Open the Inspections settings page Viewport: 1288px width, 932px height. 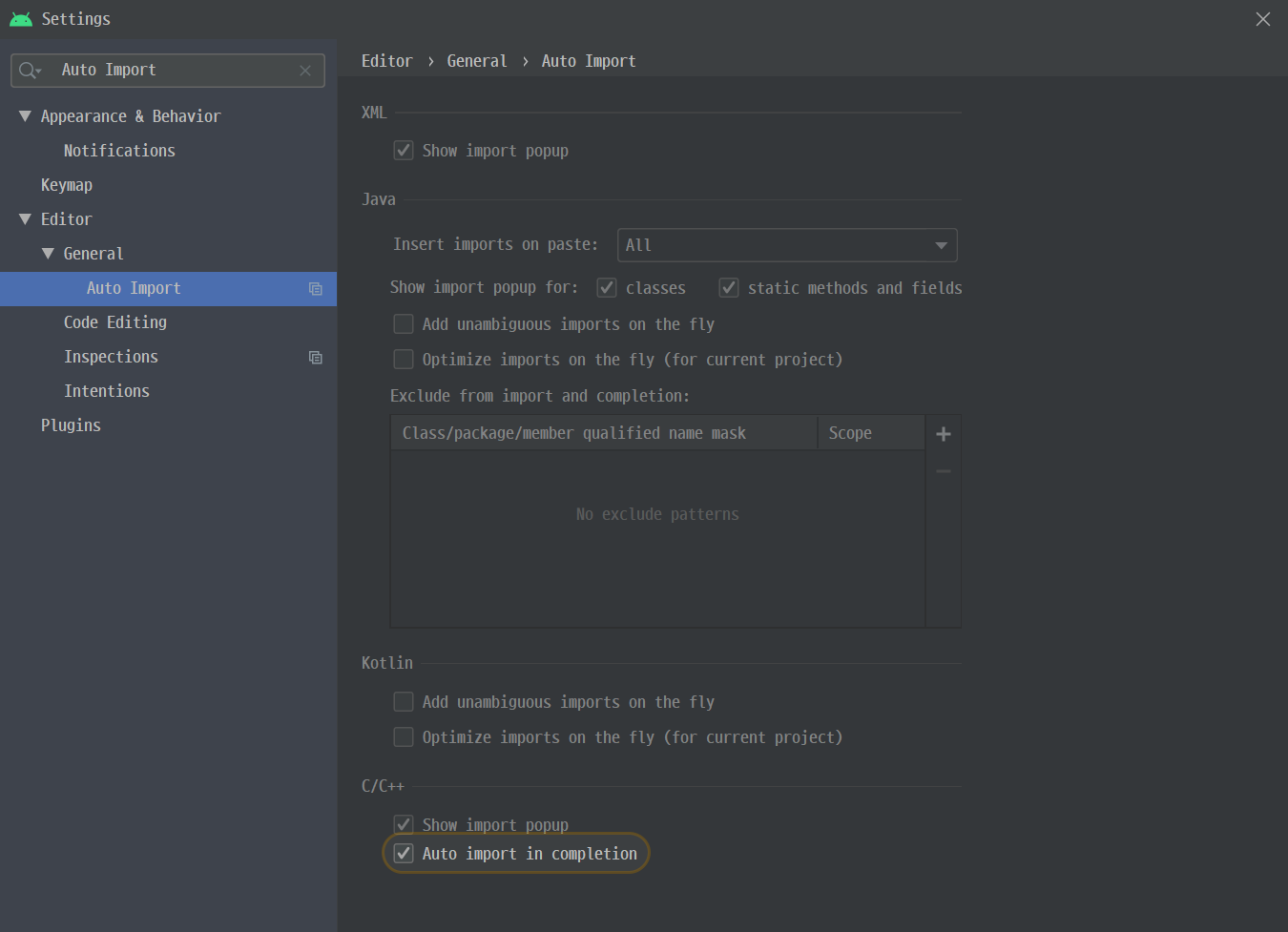click(111, 357)
